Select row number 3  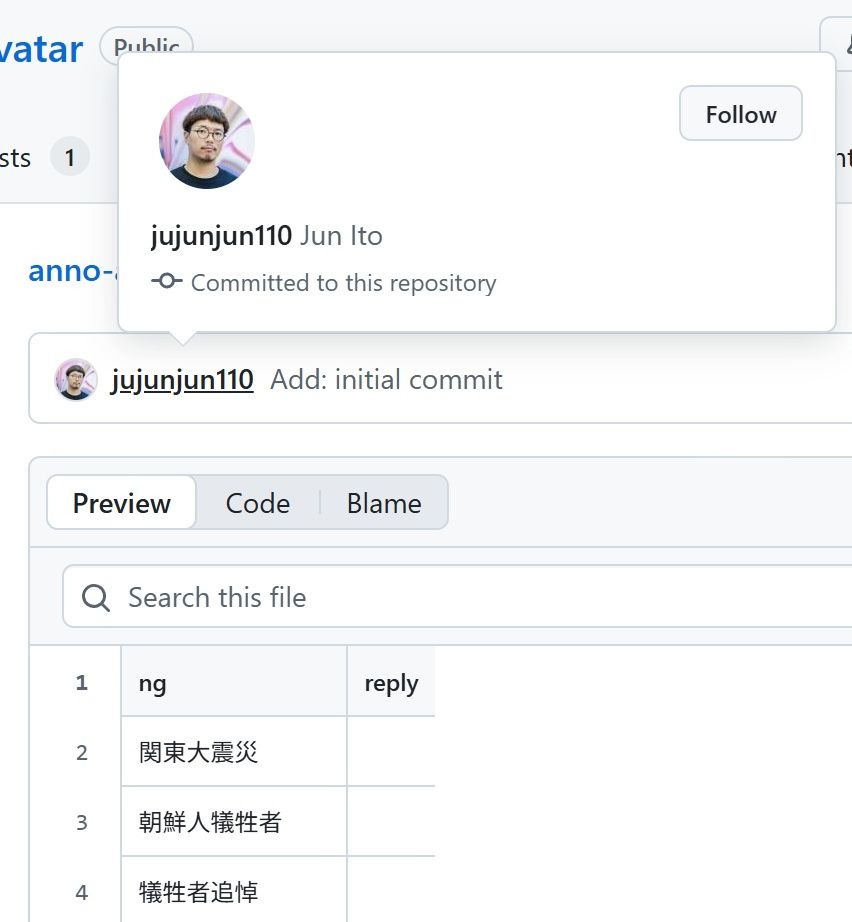(82, 822)
